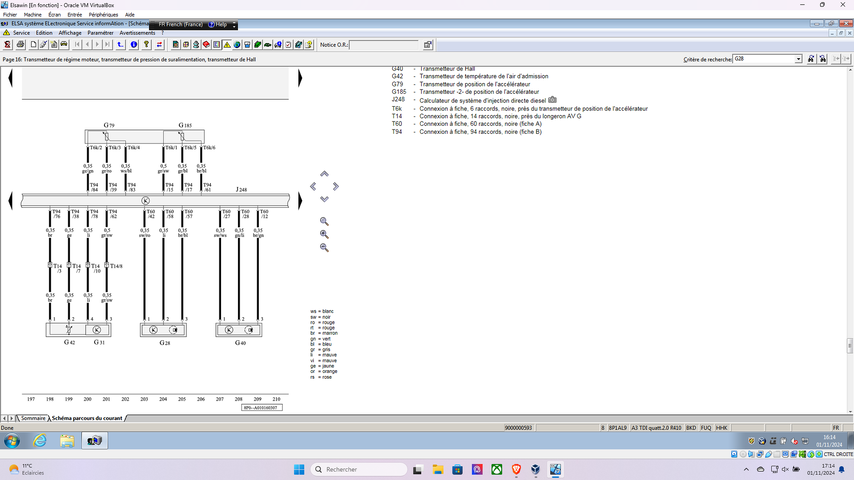Open the Critère de recherche dropdown

tap(798, 59)
